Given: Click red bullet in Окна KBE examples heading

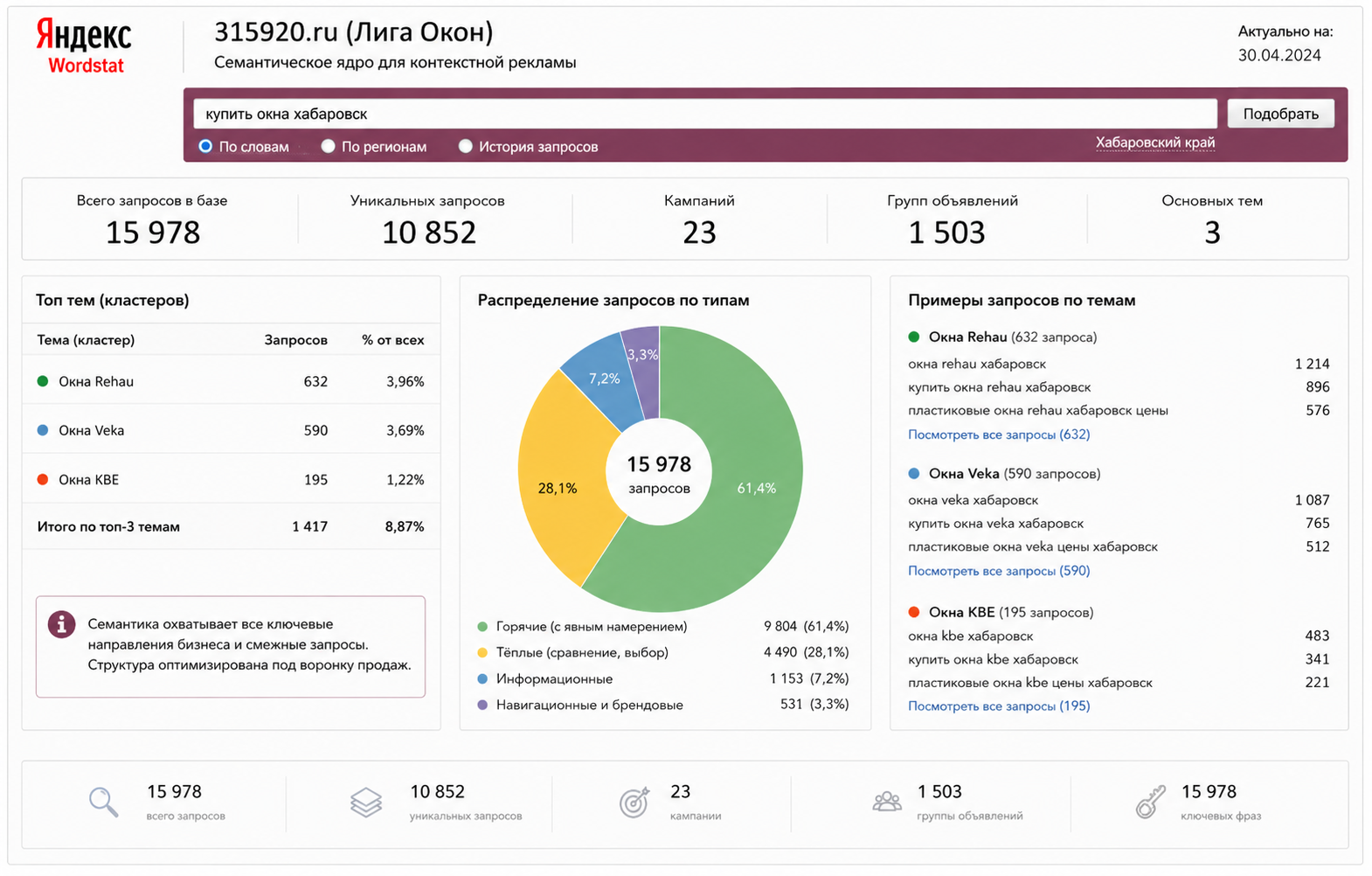Looking at the screenshot, I should click(914, 612).
